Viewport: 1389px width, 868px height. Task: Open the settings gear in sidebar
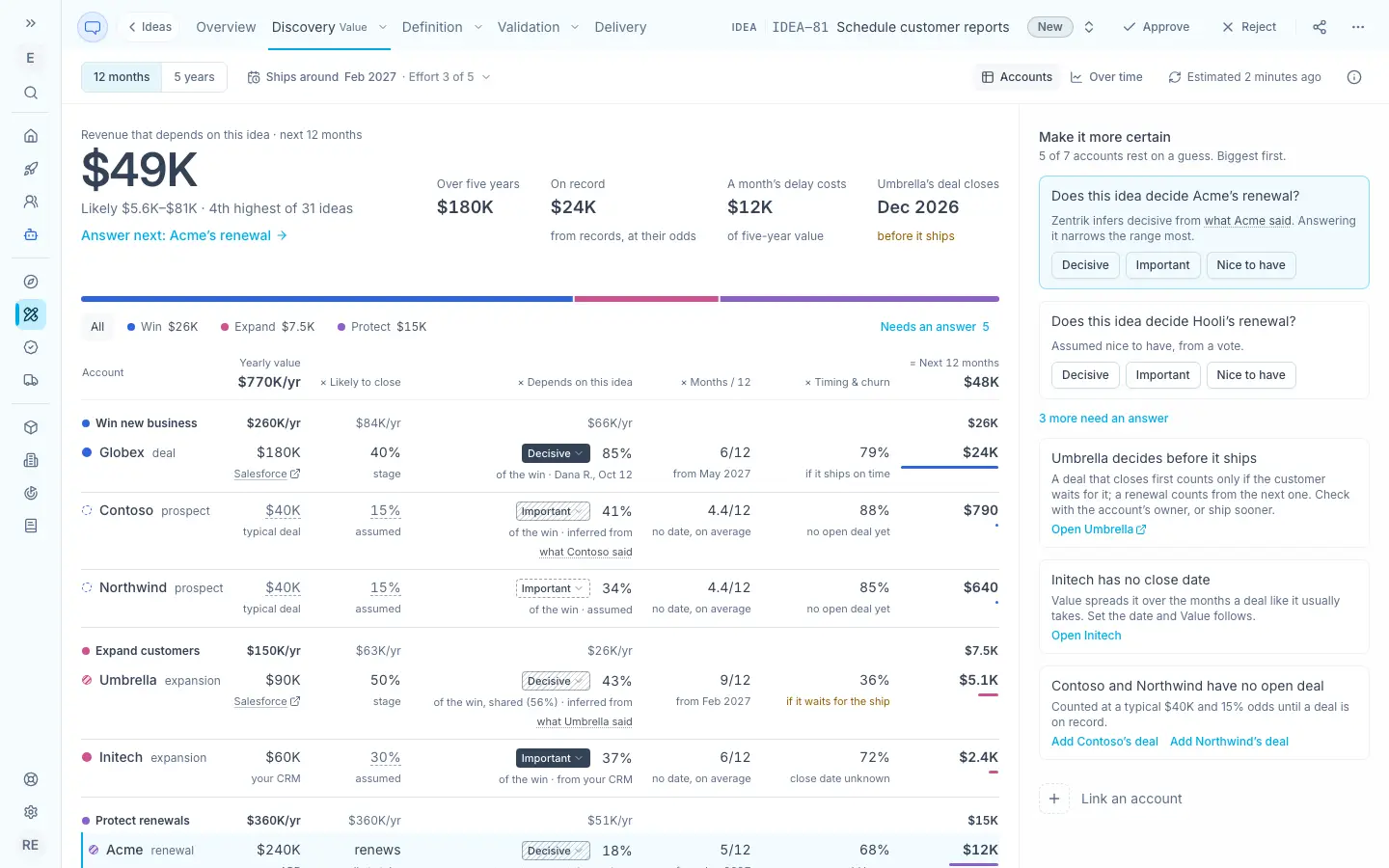pos(31,812)
